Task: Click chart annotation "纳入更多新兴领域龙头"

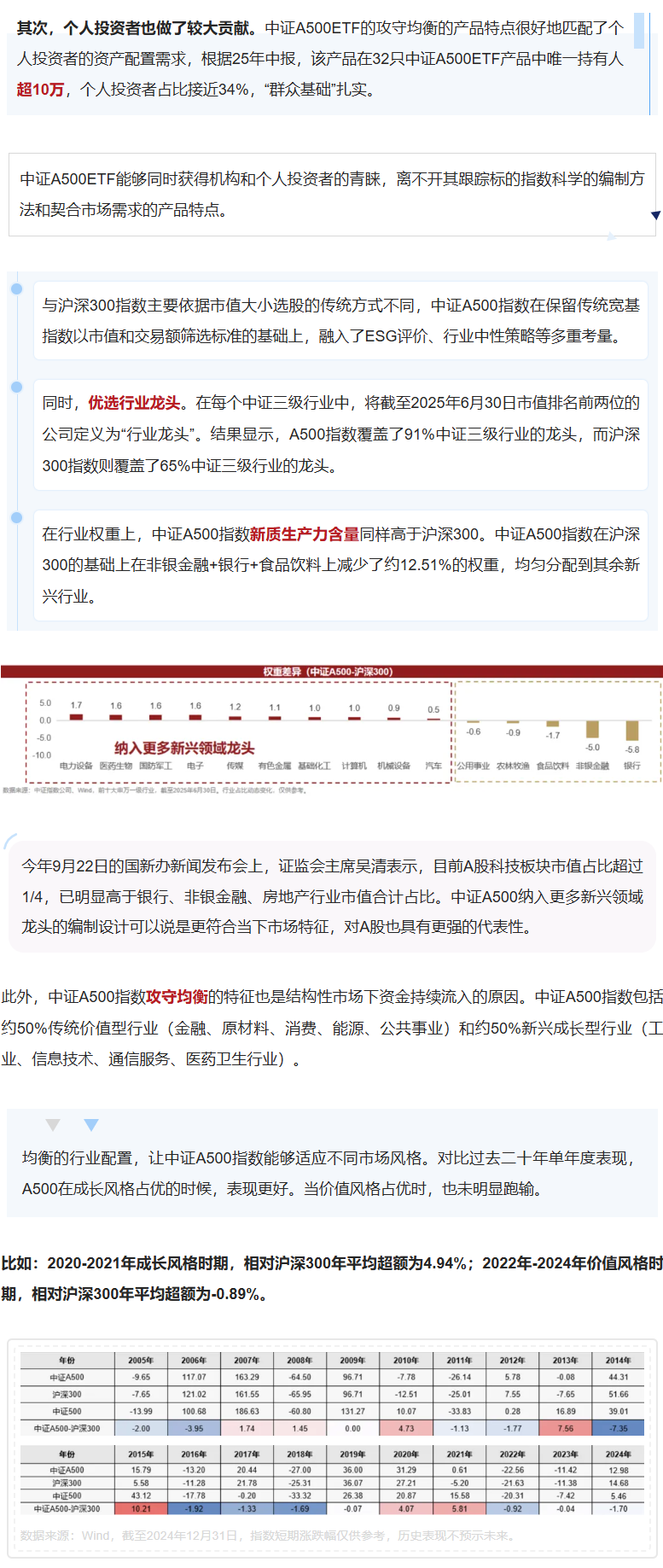Action: pyautogui.click(x=184, y=748)
